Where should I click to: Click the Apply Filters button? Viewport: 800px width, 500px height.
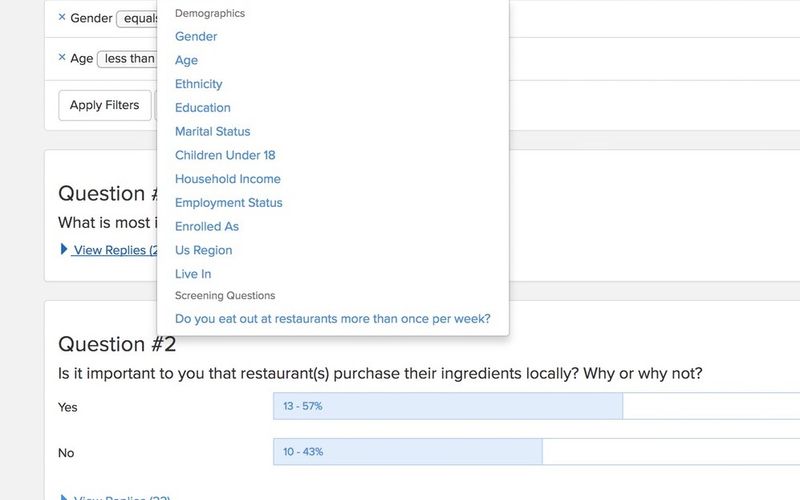pyautogui.click(x=104, y=105)
